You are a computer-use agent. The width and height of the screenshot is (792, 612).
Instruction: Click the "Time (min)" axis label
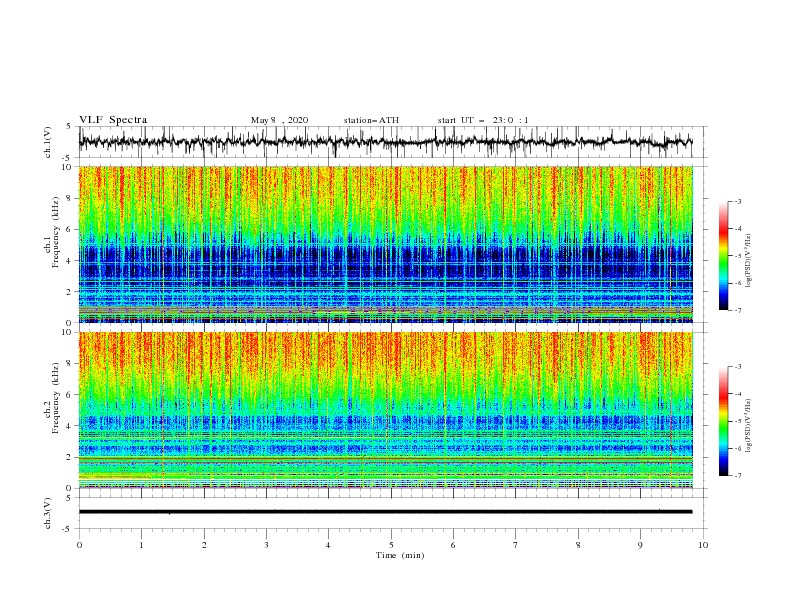click(400, 555)
